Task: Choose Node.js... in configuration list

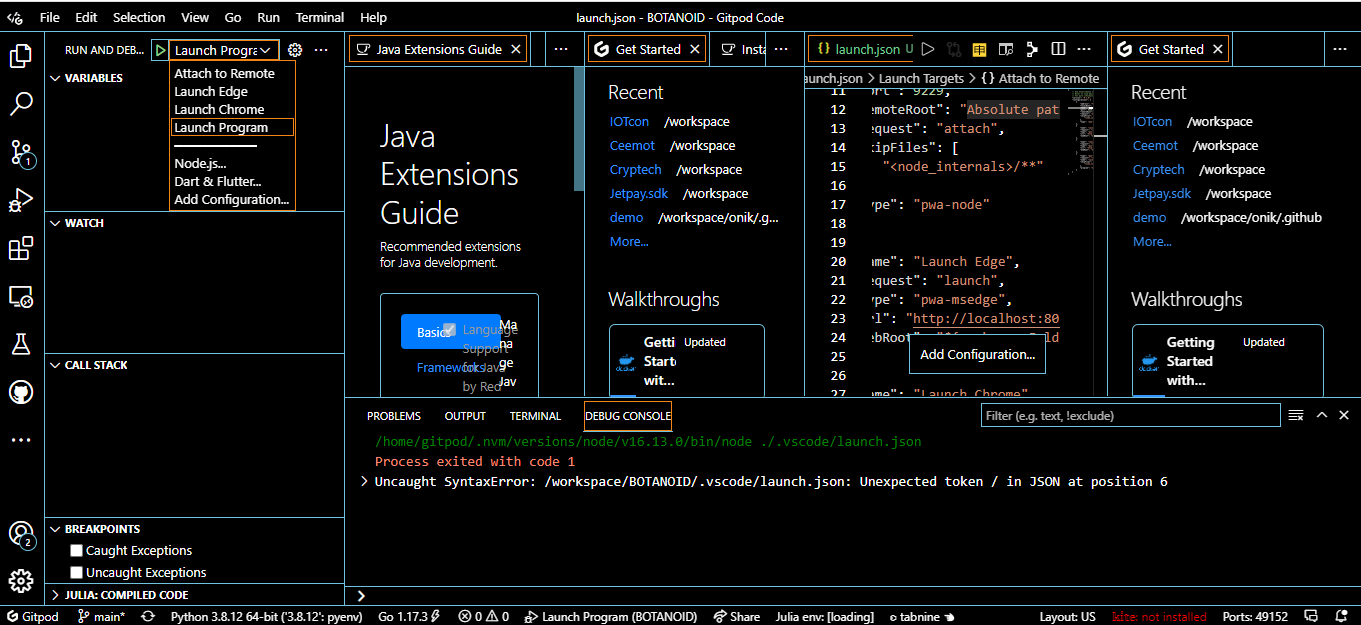Action: [x=233, y=163]
